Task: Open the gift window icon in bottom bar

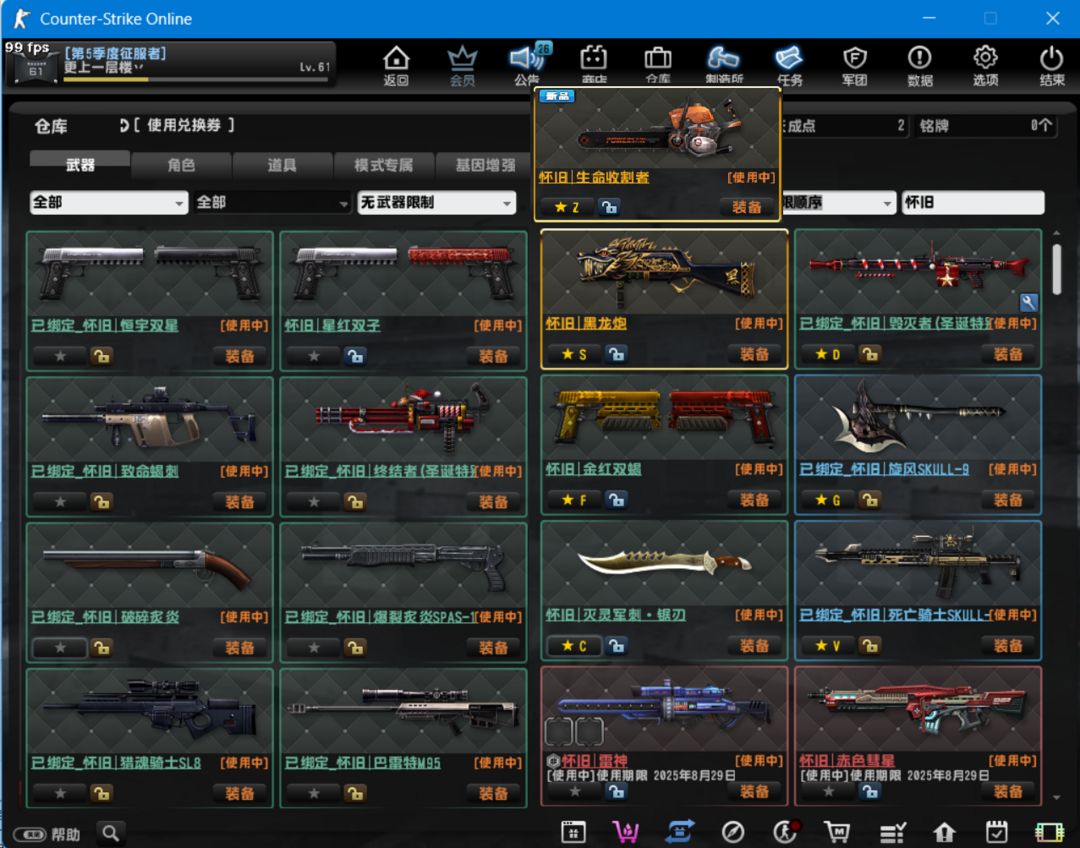Action: click(x=573, y=832)
